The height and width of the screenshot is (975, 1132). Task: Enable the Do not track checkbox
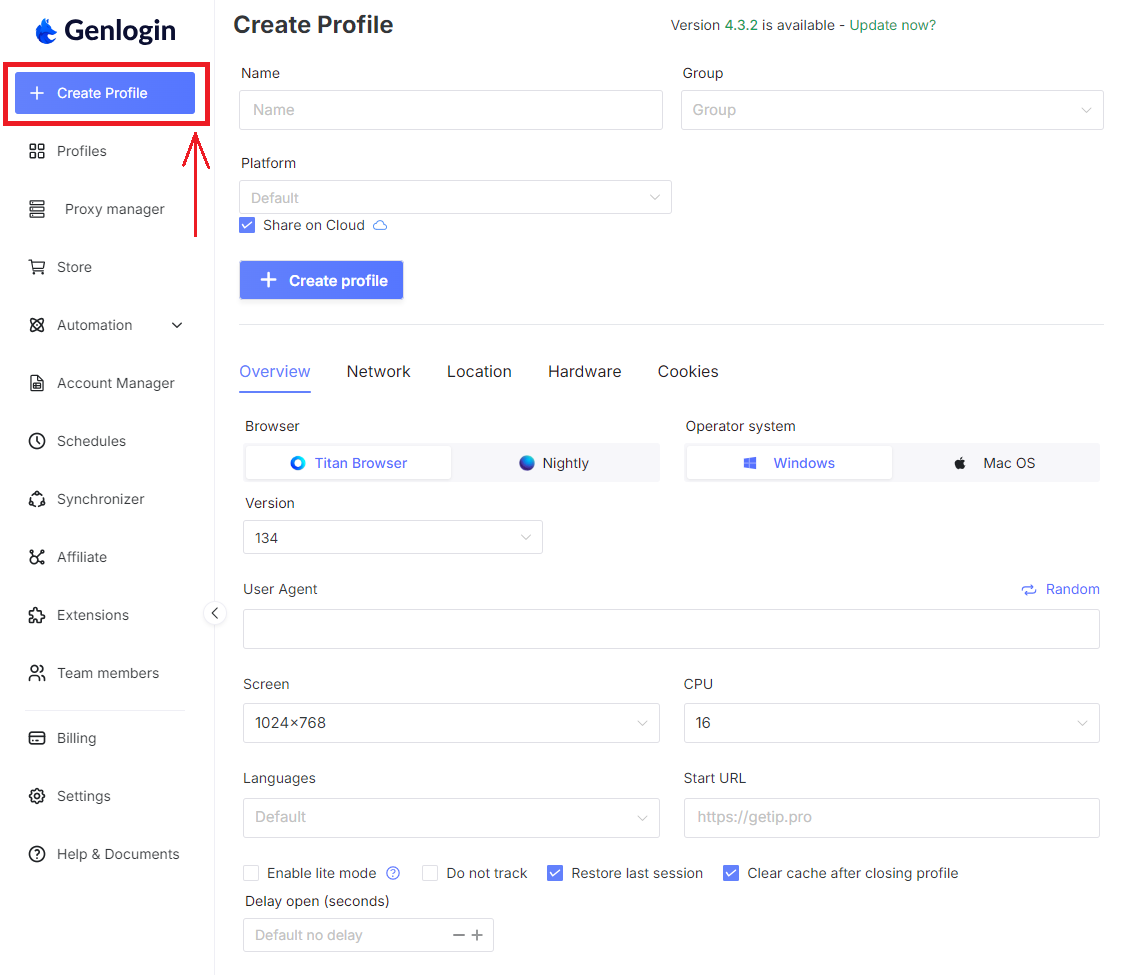(x=430, y=873)
